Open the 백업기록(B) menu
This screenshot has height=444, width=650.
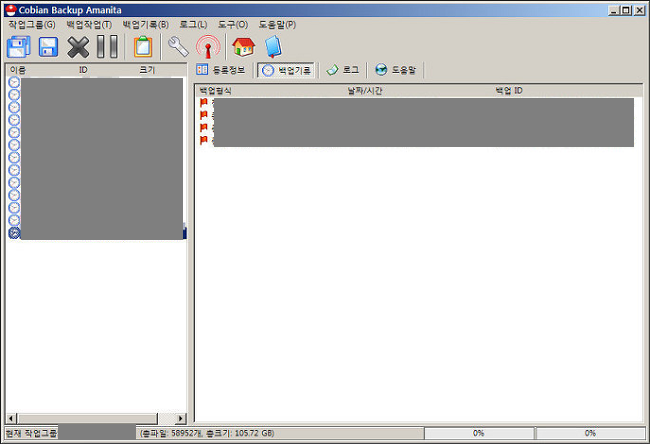146,24
